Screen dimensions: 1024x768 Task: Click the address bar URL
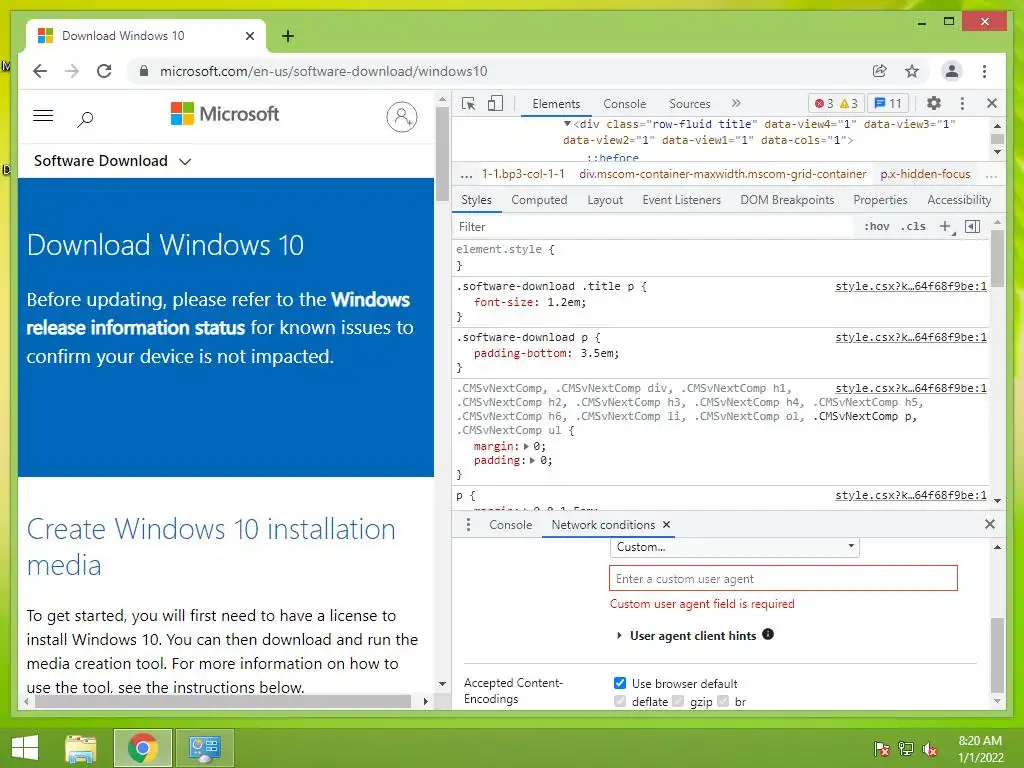(x=323, y=71)
